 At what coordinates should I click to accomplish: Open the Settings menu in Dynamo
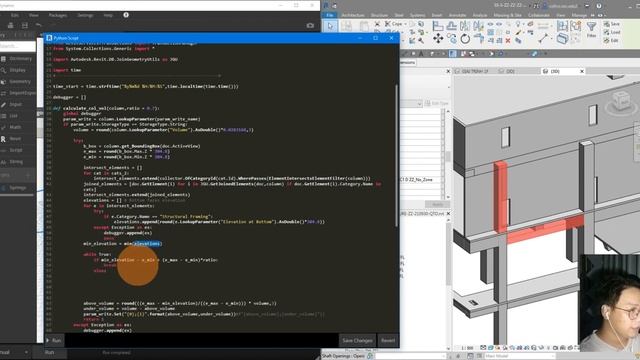(x=85, y=15)
